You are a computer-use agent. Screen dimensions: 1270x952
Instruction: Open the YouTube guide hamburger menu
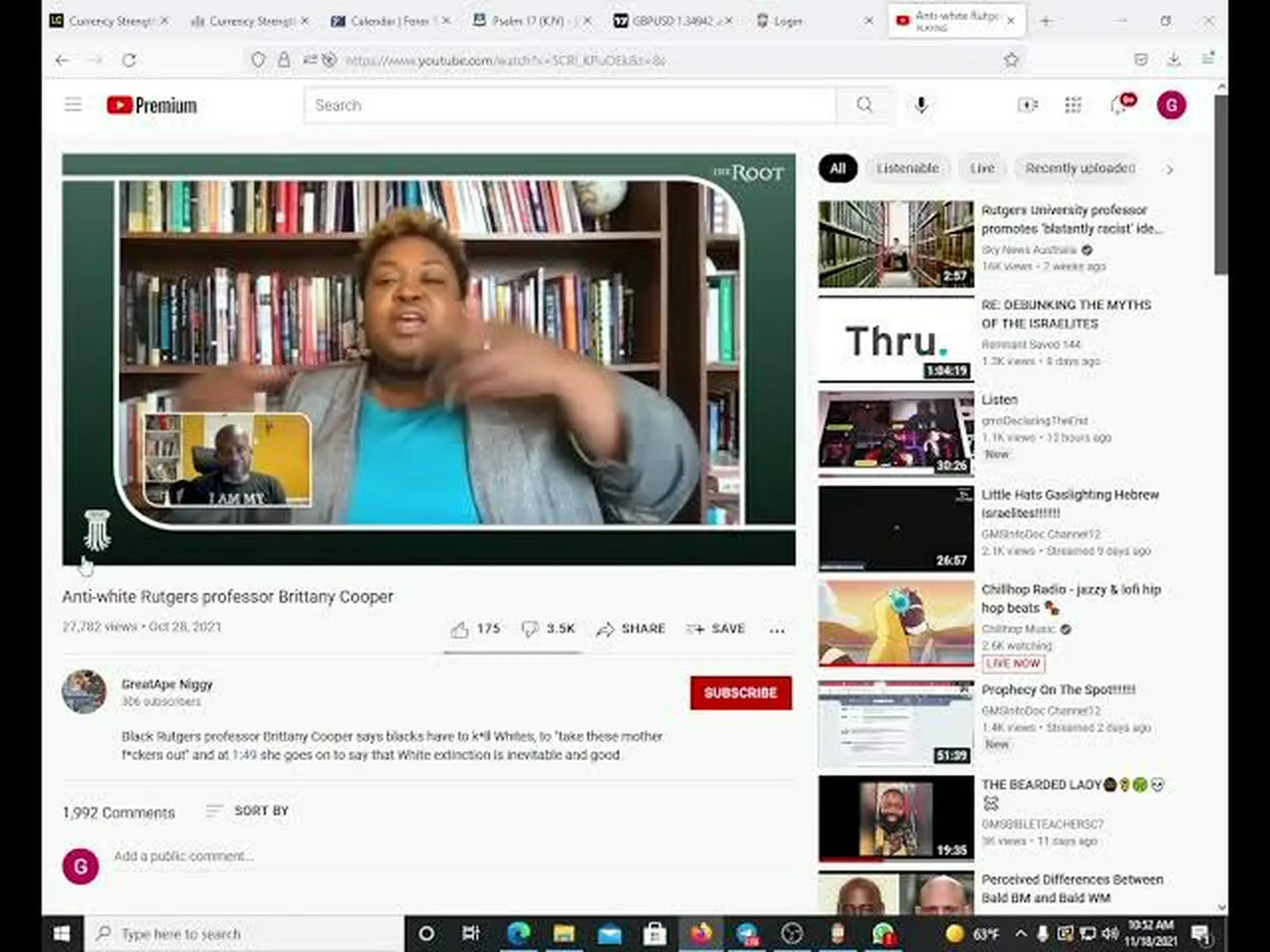[x=73, y=104]
